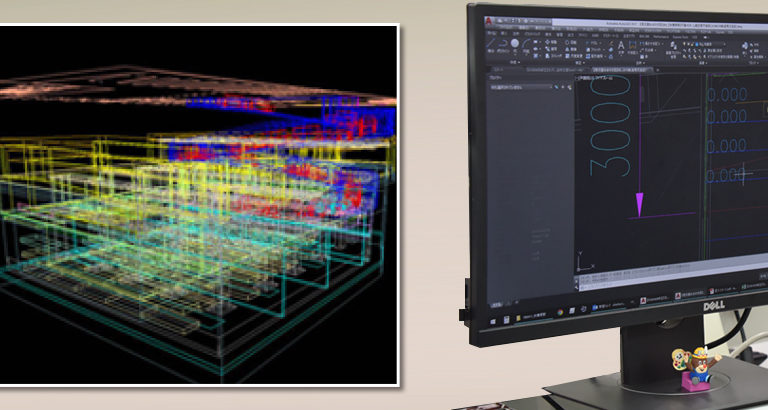Open the Windows Start button
This screenshot has width=768, height=410.
(493, 322)
